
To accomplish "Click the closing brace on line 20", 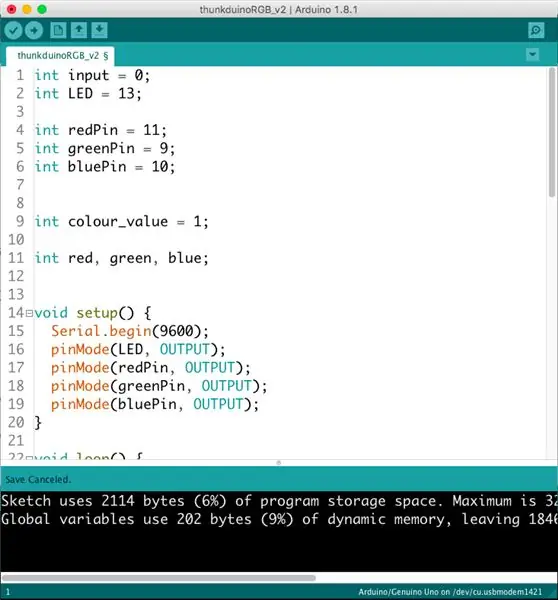I will click(38, 423).
